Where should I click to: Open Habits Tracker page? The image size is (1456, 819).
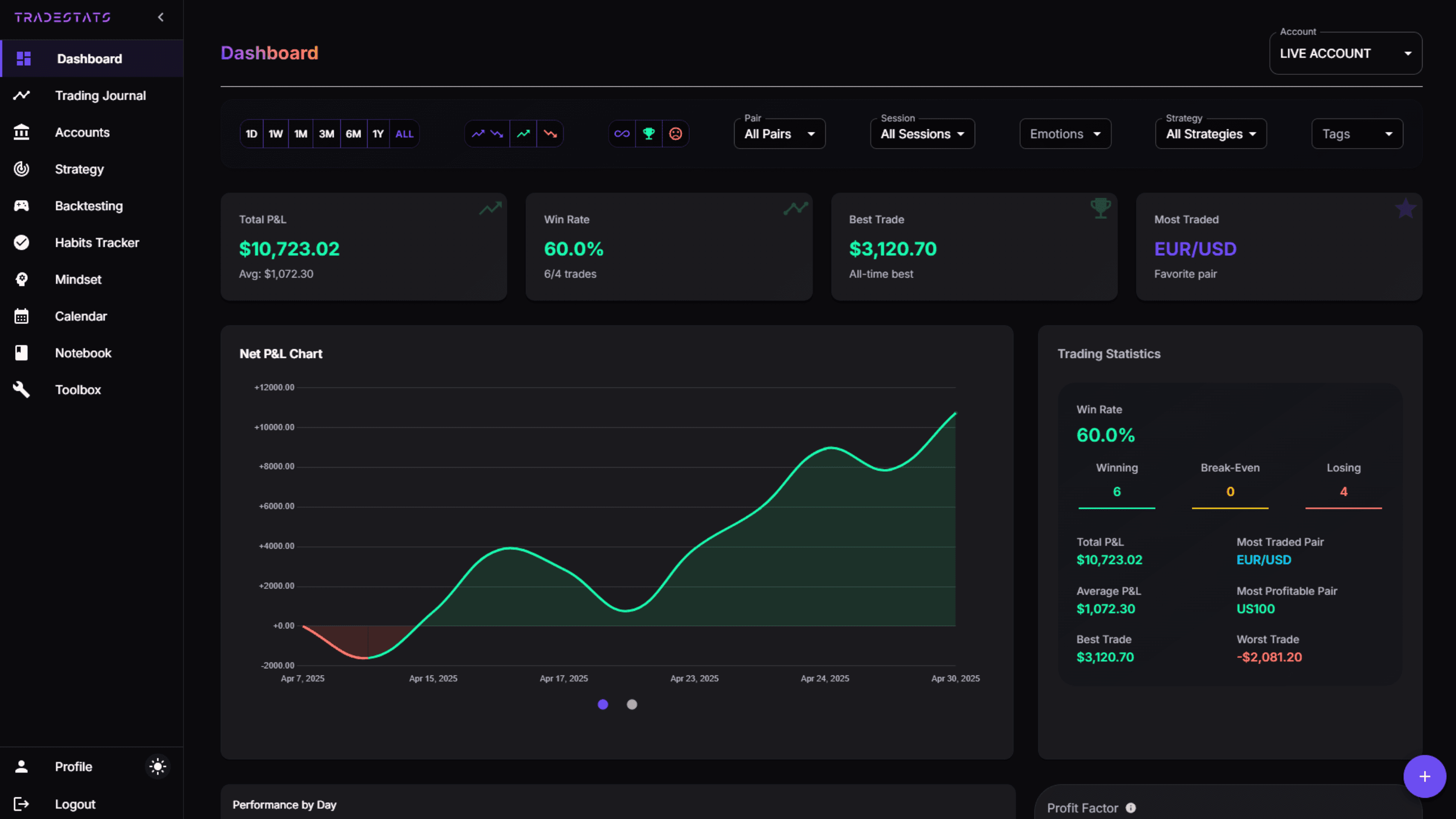click(92, 243)
